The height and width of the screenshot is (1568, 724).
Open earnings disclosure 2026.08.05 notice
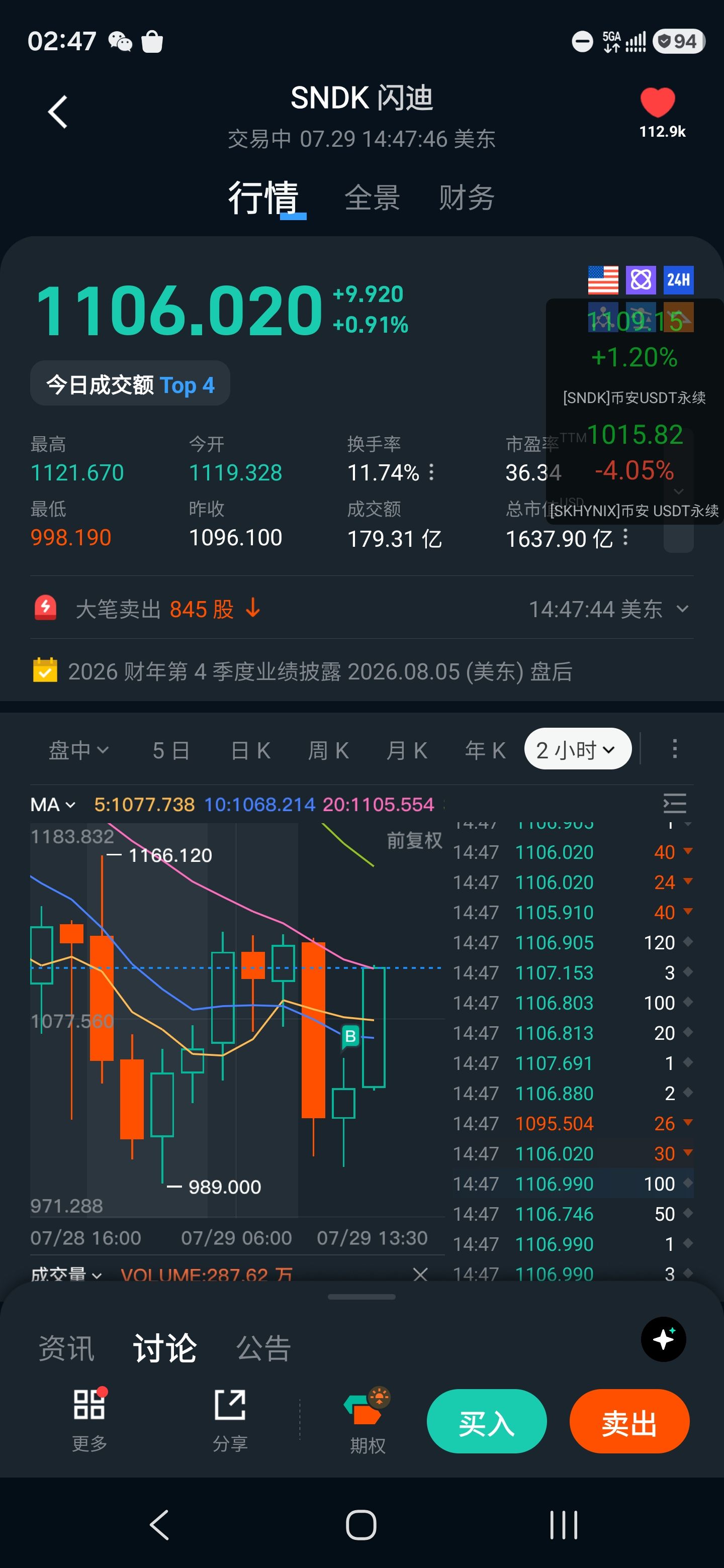(361, 671)
